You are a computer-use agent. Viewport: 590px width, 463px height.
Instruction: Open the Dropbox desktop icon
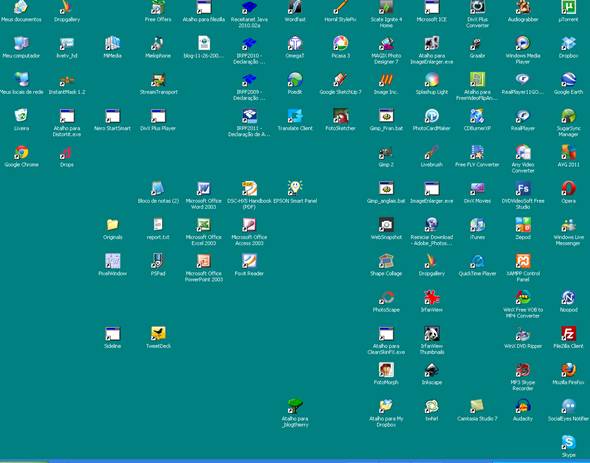pos(568,43)
